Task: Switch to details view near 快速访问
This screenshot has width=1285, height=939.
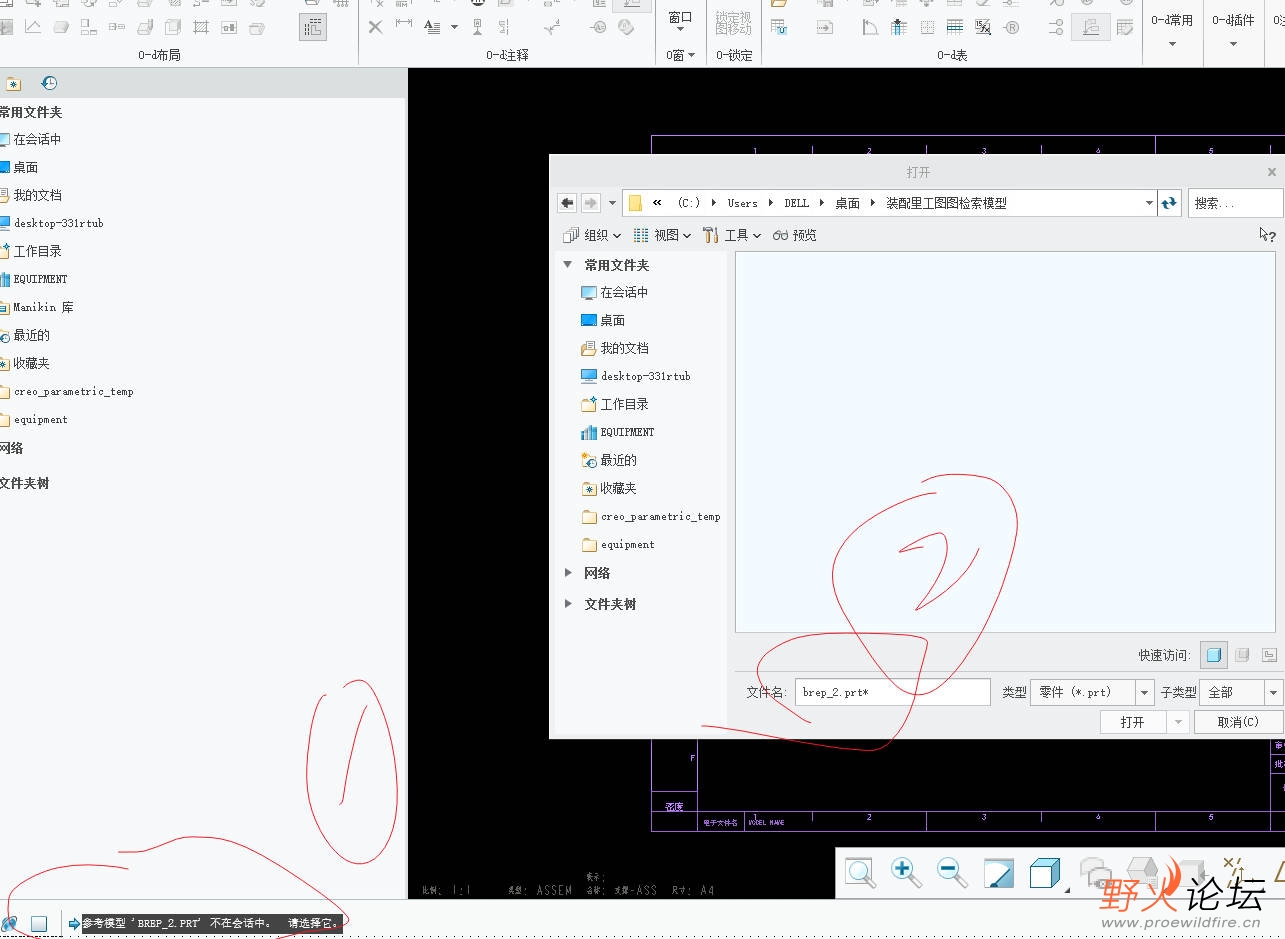Action: pos(1271,654)
